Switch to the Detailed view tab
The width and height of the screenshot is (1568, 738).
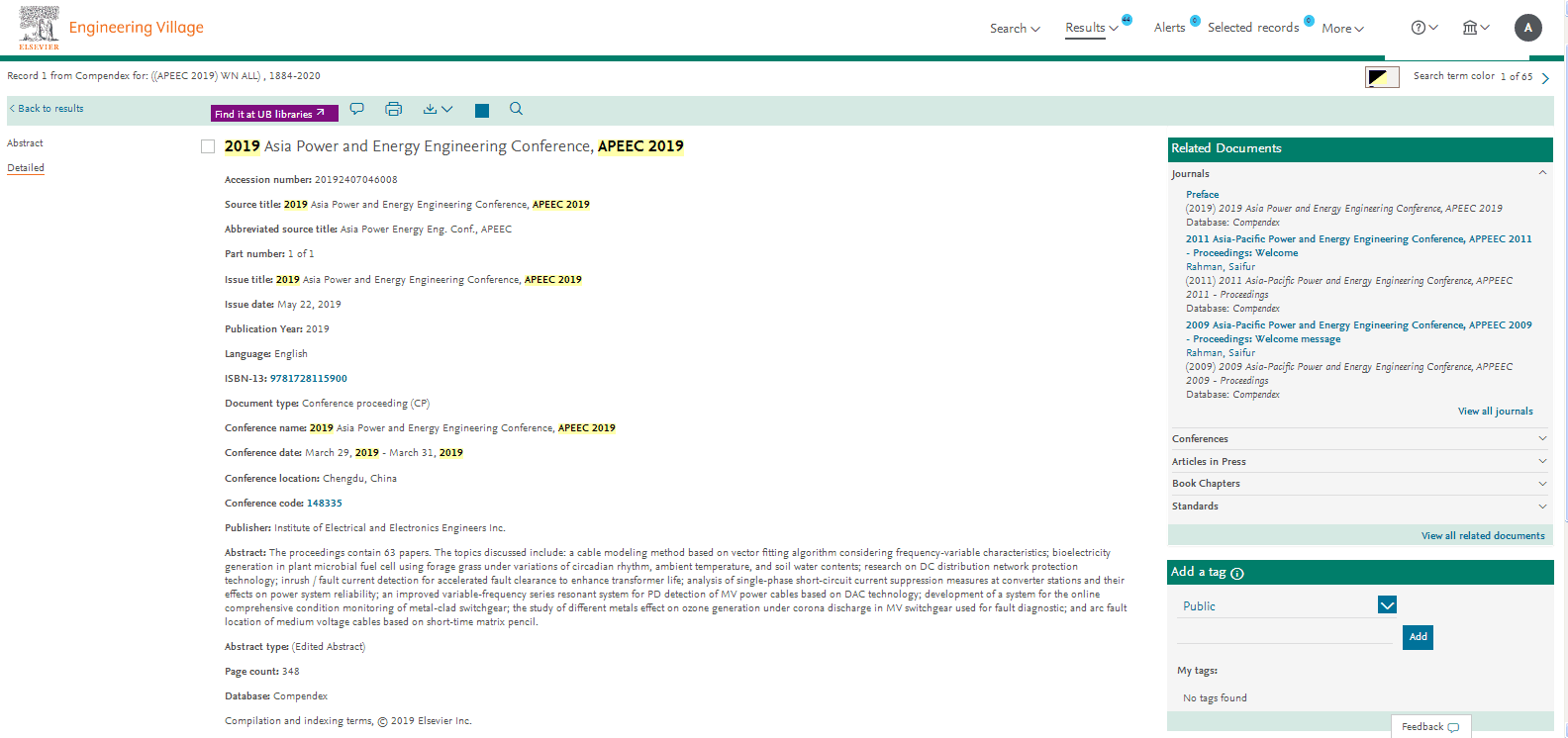26,168
